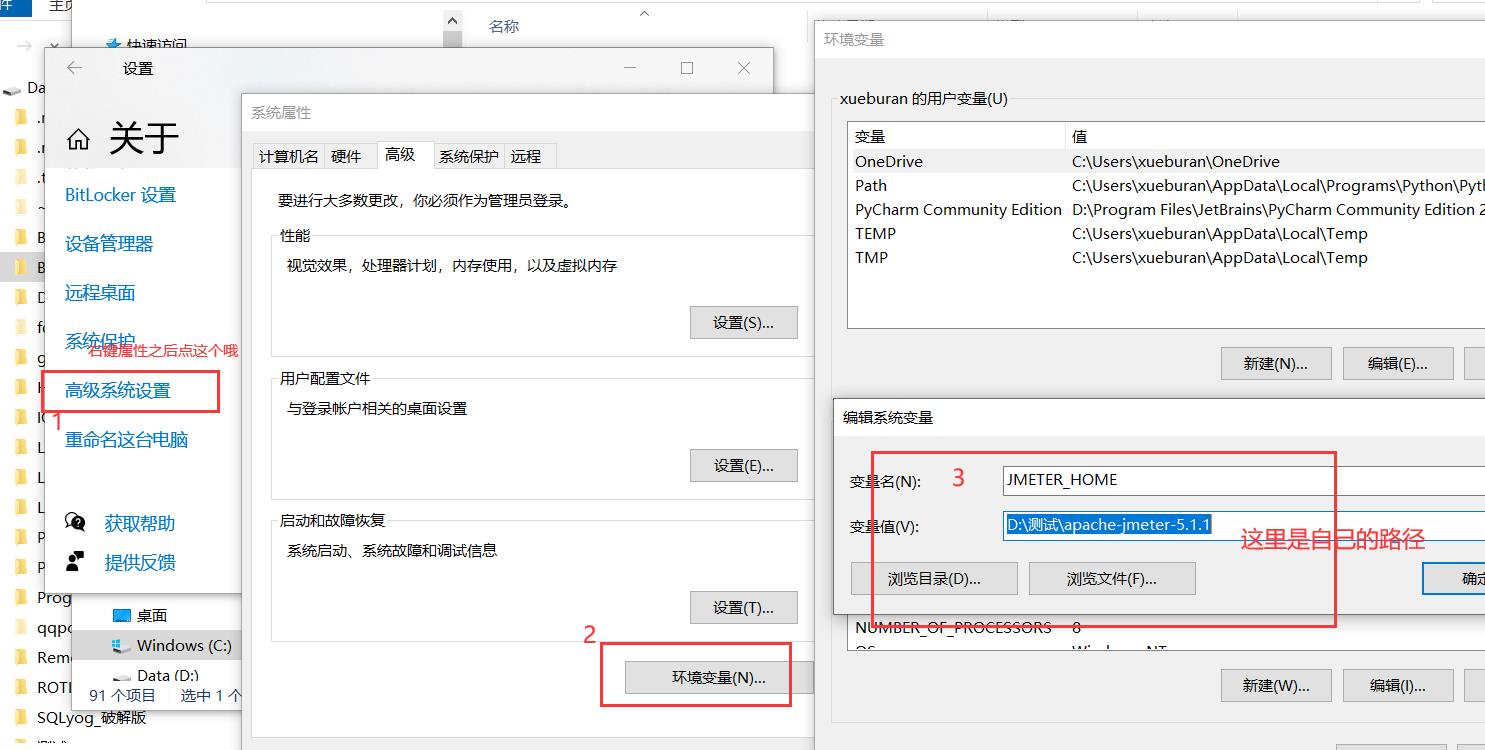
Task: Select TMP user variable row
Action: click(1166, 257)
